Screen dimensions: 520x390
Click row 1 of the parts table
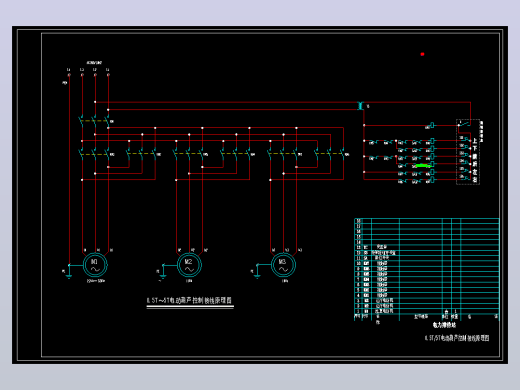(427, 311)
